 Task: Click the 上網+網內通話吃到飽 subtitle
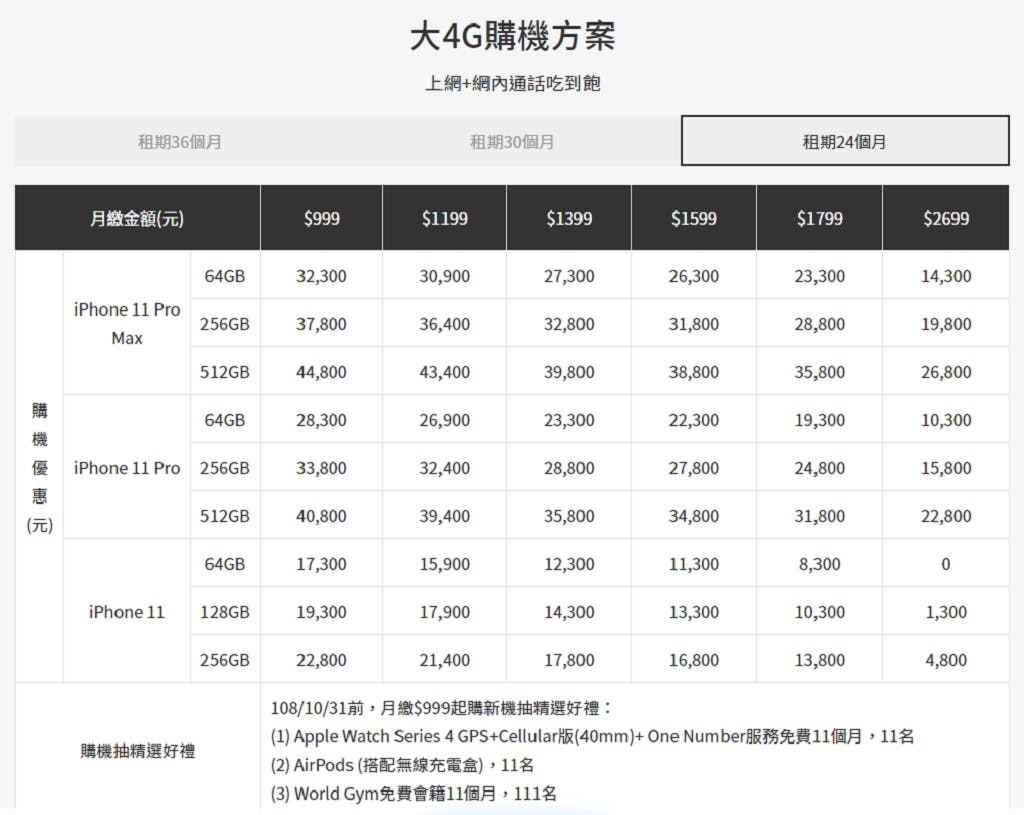[x=513, y=84]
